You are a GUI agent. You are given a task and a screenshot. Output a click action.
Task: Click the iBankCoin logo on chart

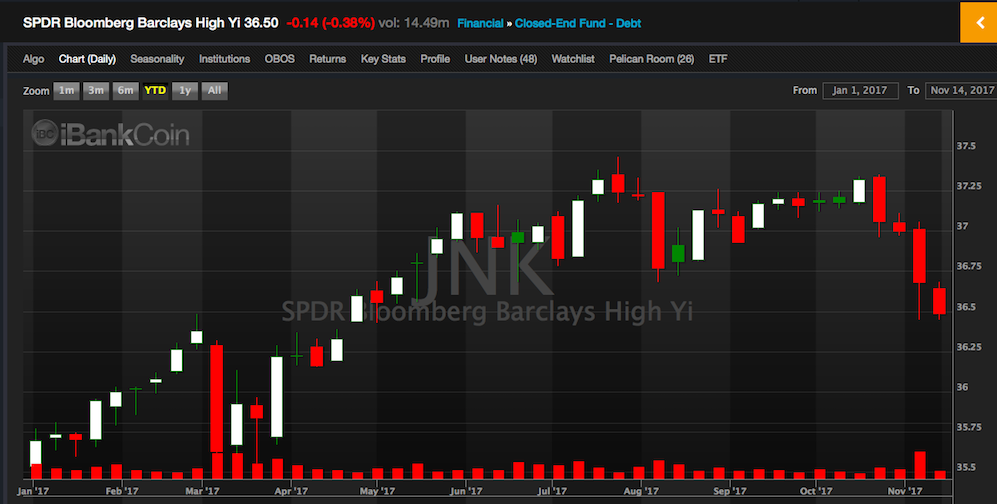pyautogui.click(x=111, y=133)
